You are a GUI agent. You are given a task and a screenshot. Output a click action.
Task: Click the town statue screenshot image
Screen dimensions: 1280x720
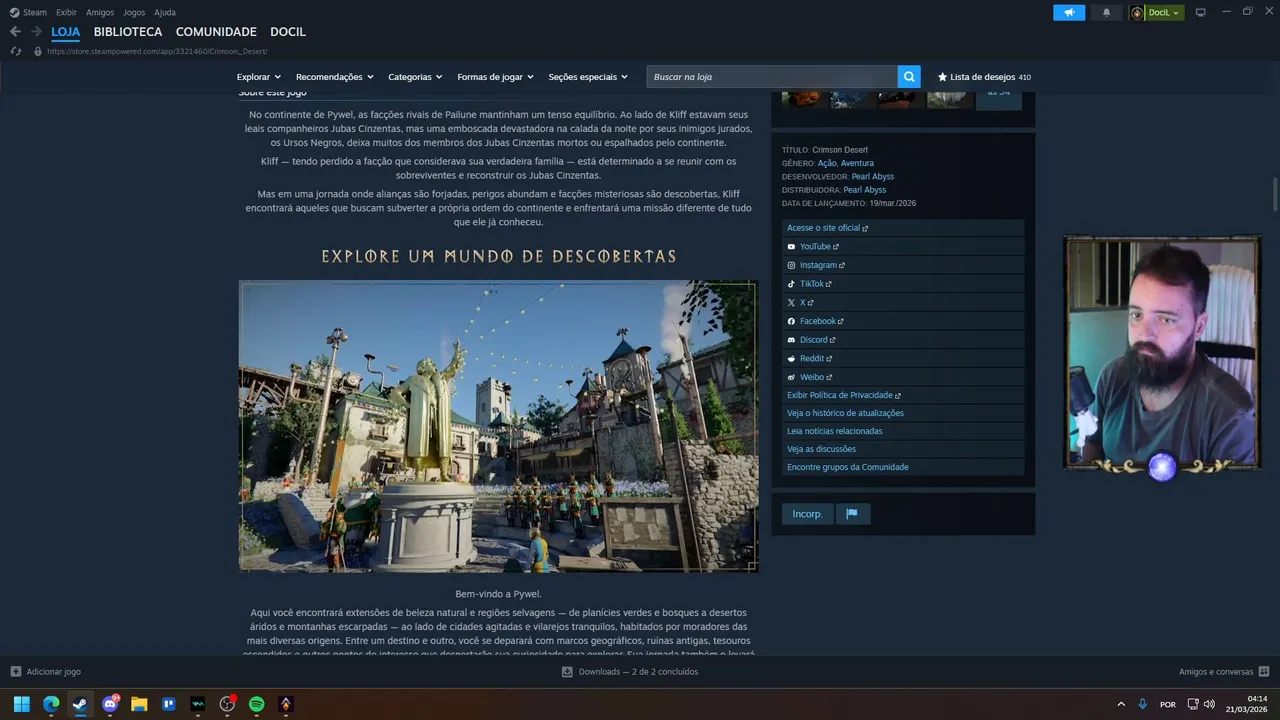coord(498,426)
